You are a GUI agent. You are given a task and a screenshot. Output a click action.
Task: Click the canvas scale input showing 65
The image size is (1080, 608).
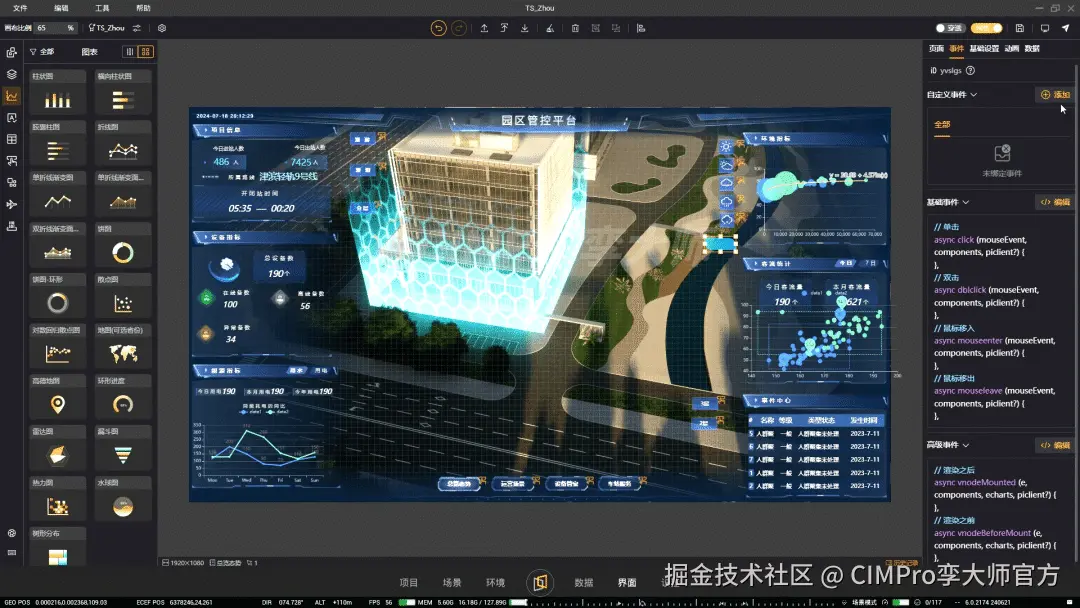coord(55,28)
